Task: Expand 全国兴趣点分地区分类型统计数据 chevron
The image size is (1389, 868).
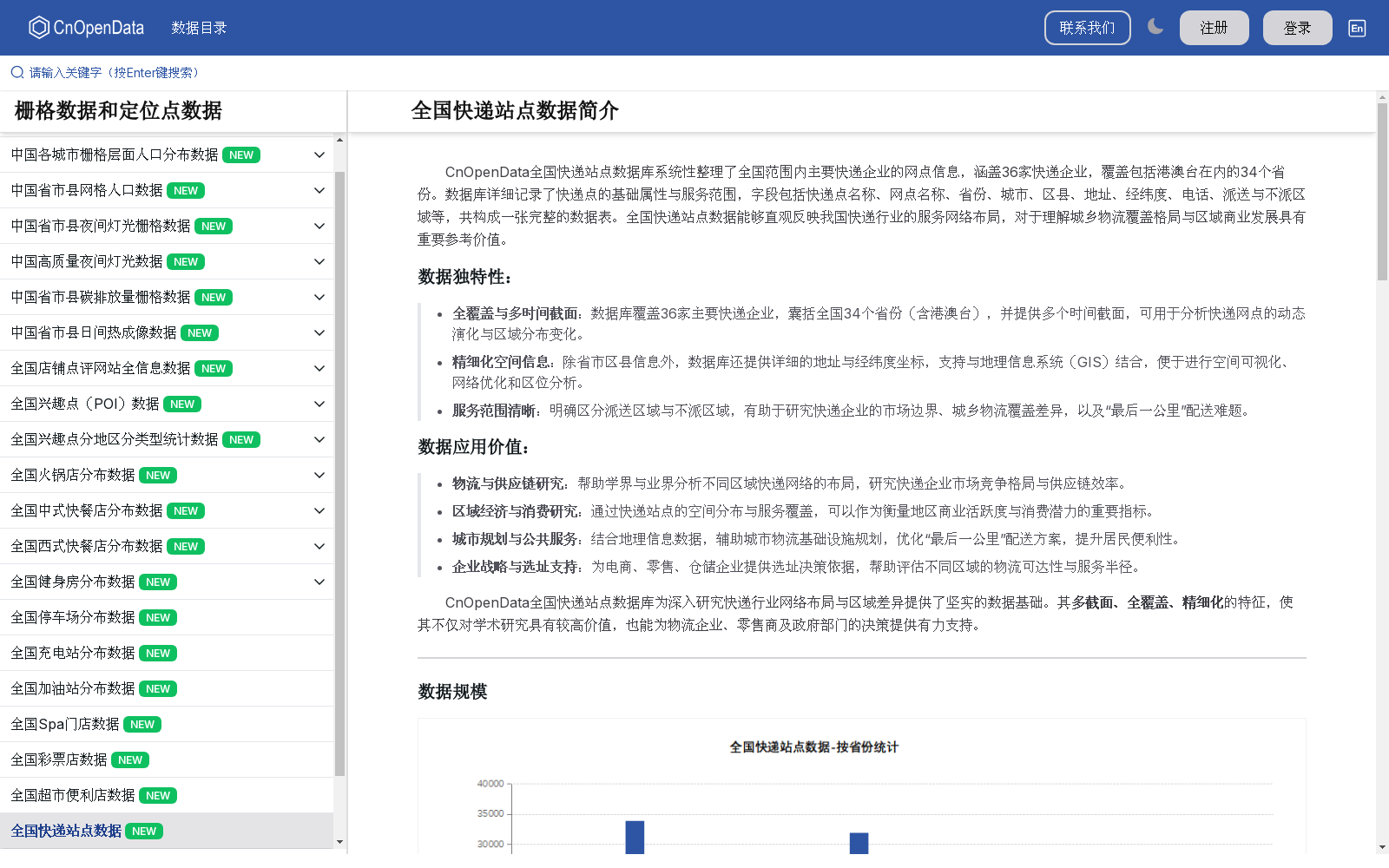Action: (x=319, y=439)
